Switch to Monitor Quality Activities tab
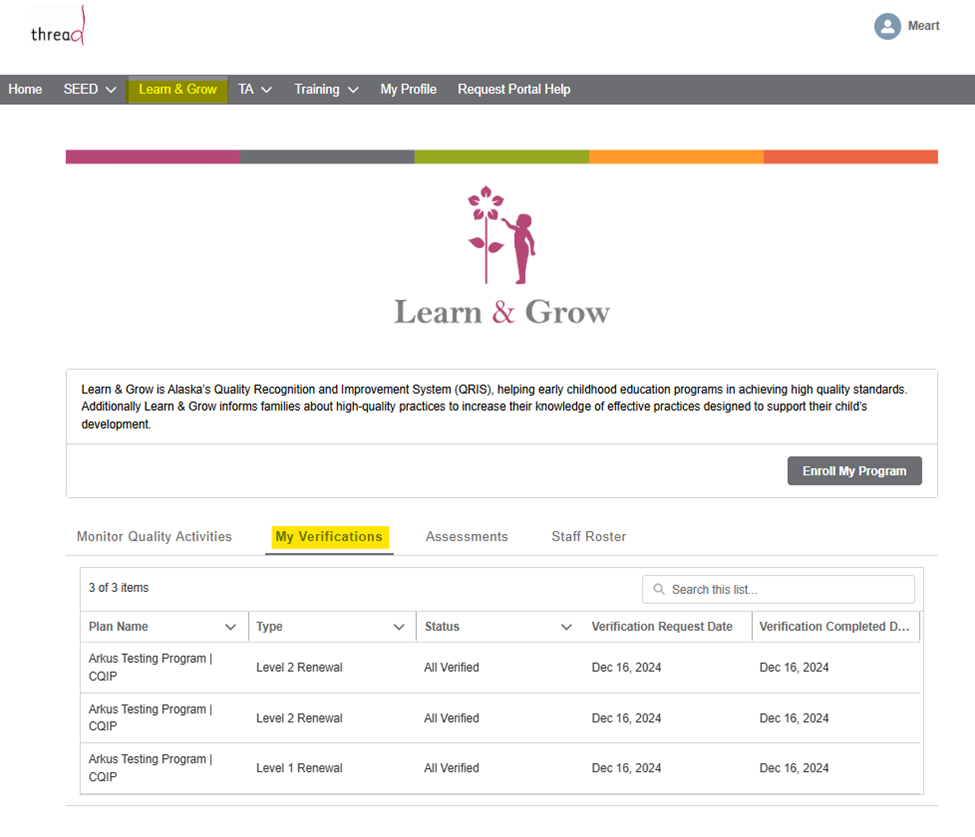975x837 pixels. point(154,537)
